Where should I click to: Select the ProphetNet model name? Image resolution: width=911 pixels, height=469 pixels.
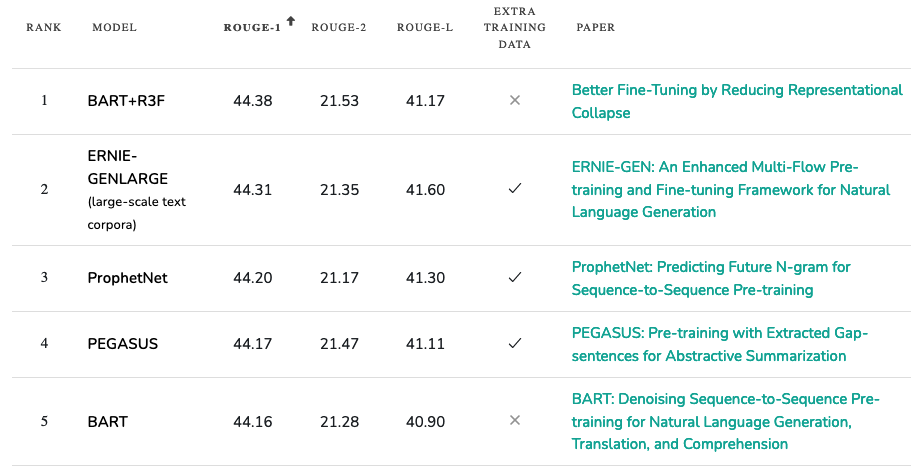tap(127, 278)
